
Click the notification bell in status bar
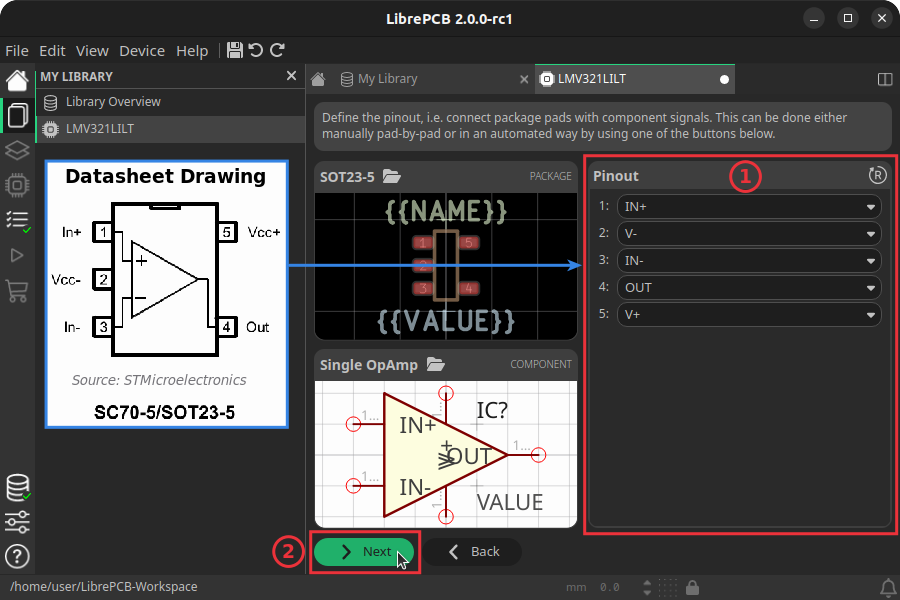pyautogui.click(x=889, y=587)
